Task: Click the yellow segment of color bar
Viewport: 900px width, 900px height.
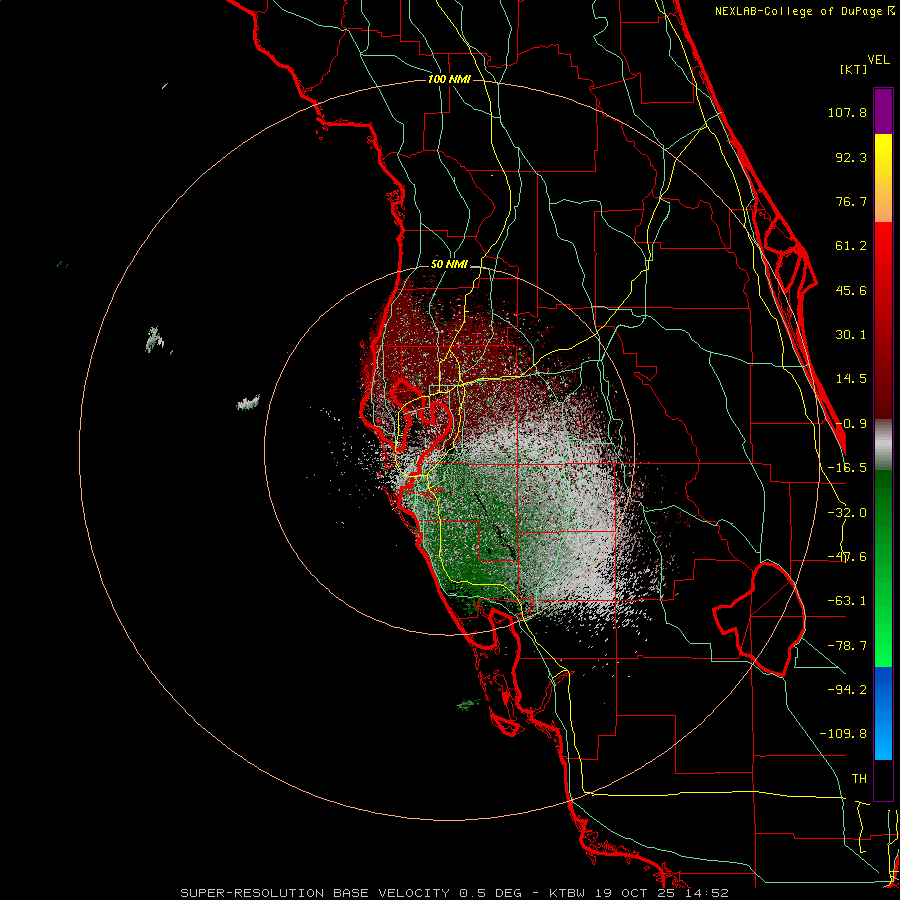Action: tap(883, 178)
